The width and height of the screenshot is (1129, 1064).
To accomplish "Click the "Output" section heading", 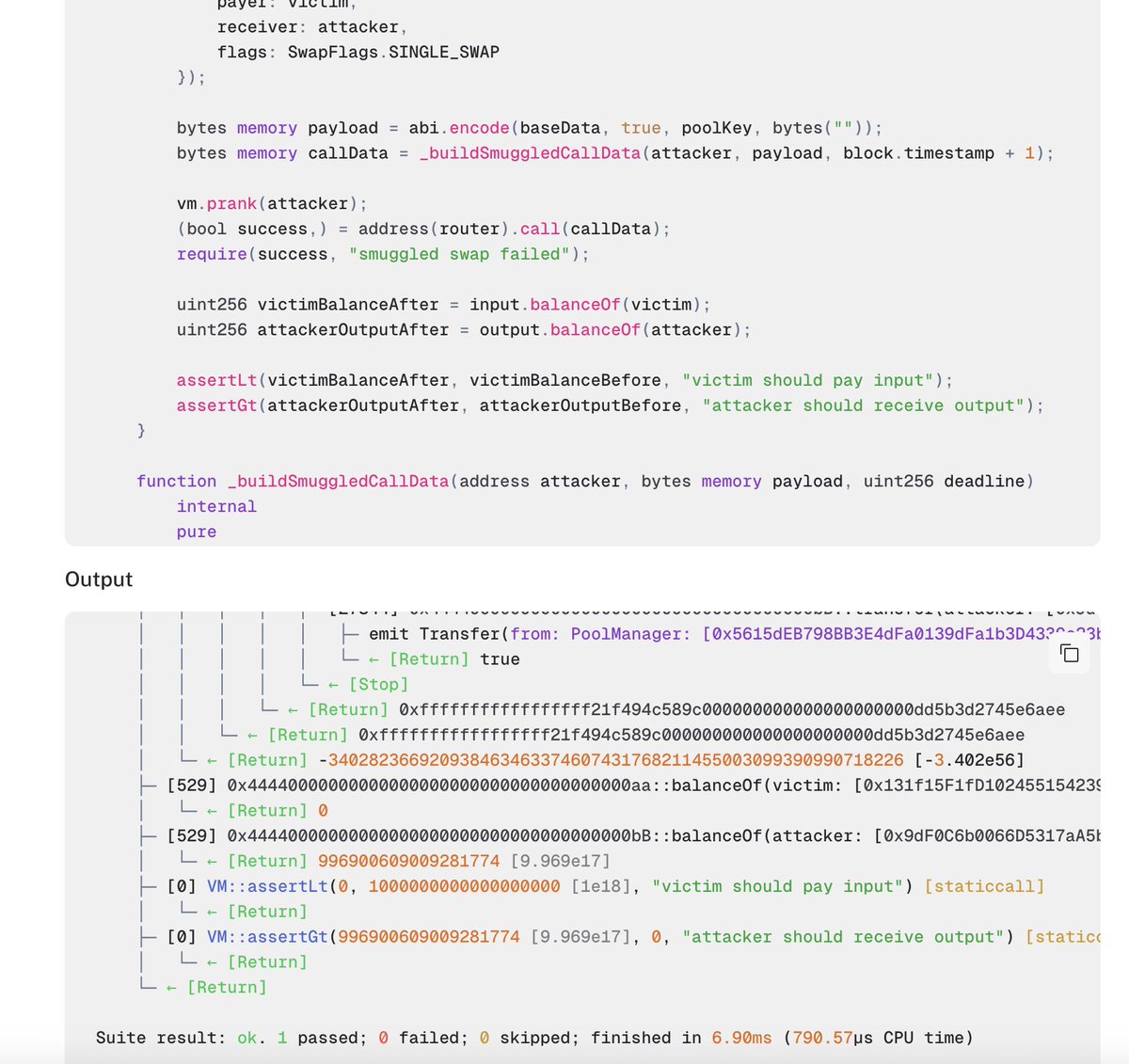I will pyautogui.click(x=99, y=580).
